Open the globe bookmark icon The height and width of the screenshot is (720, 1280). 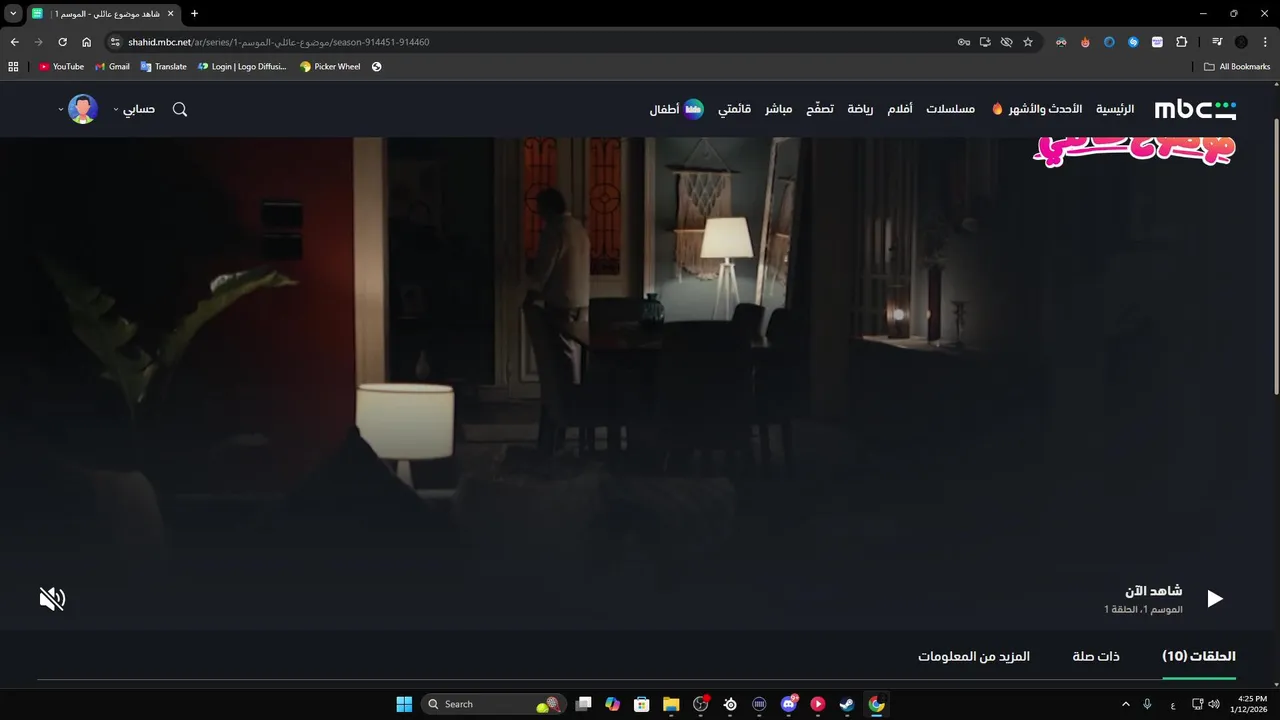point(377,67)
